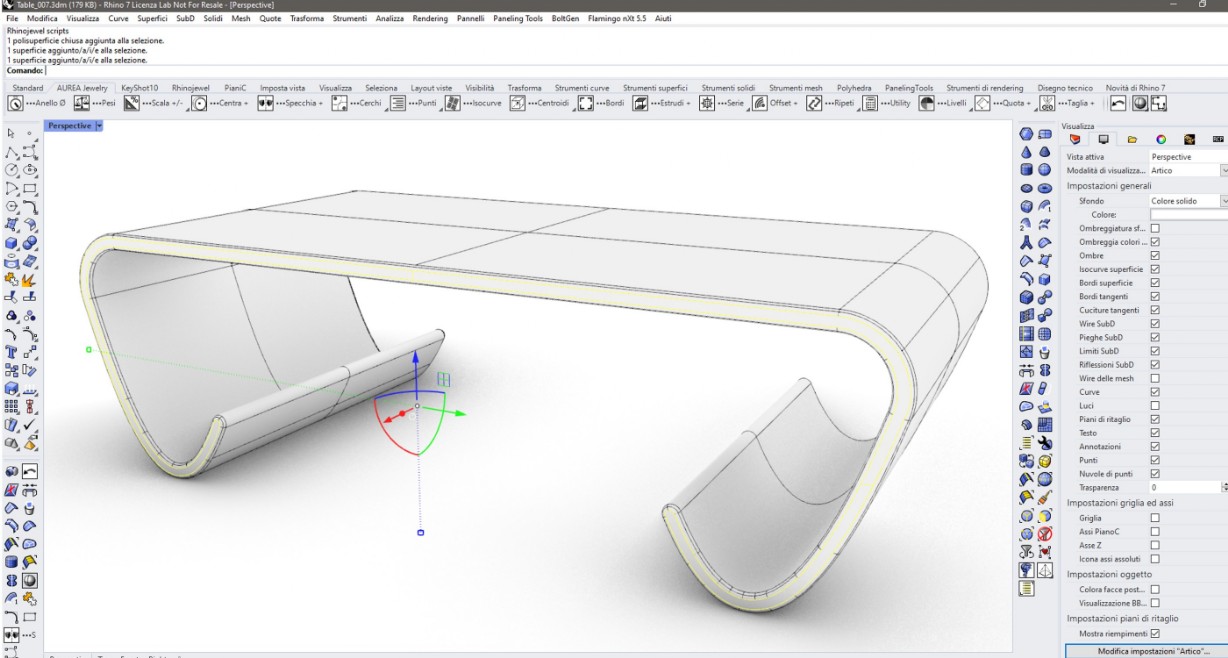Image resolution: width=1228 pixels, height=658 pixels.
Task: Open the Trasforma menu in the menu bar
Action: [x=306, y=19]
